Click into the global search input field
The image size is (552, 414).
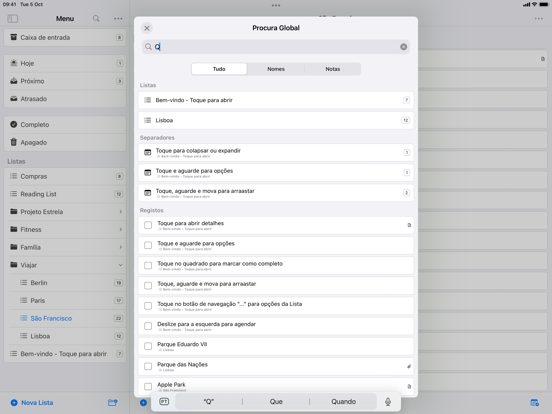point(276,47)
